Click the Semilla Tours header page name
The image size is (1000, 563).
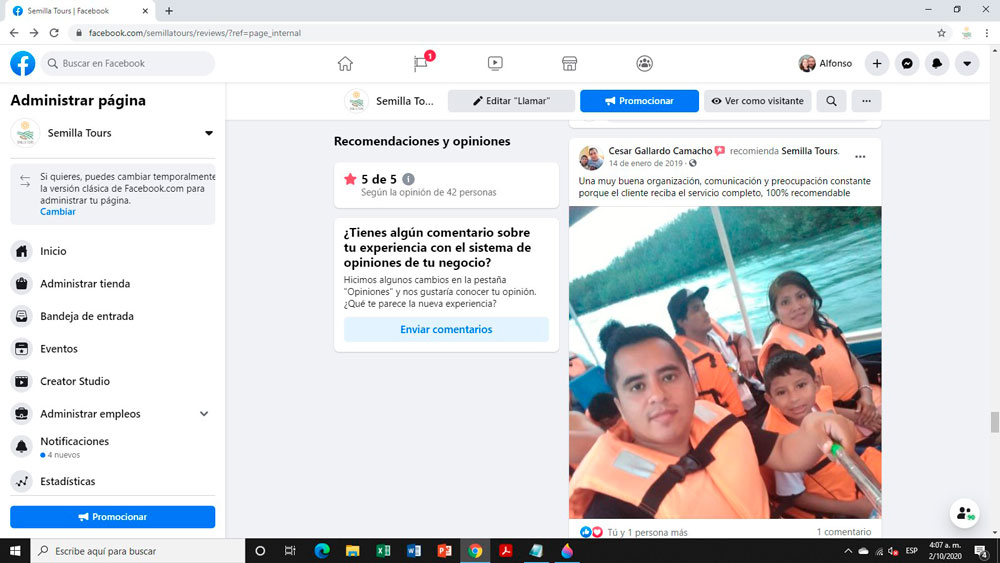click(x=404, y=101)
